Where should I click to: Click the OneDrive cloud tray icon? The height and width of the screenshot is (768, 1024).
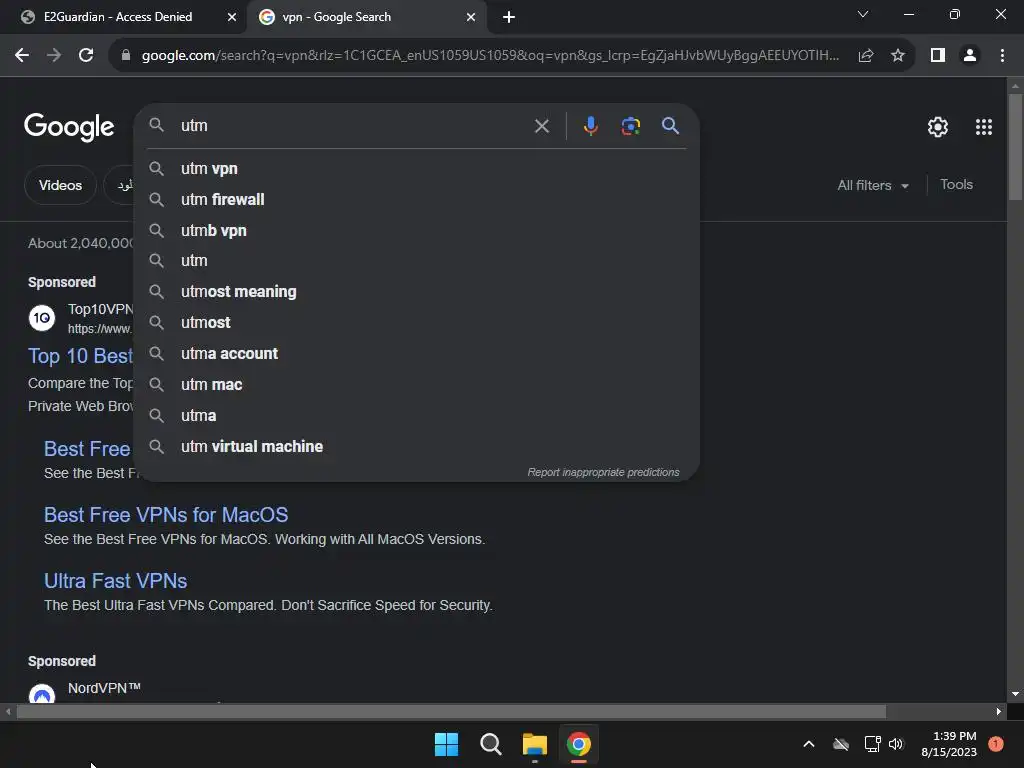click(x=841, y=744)
